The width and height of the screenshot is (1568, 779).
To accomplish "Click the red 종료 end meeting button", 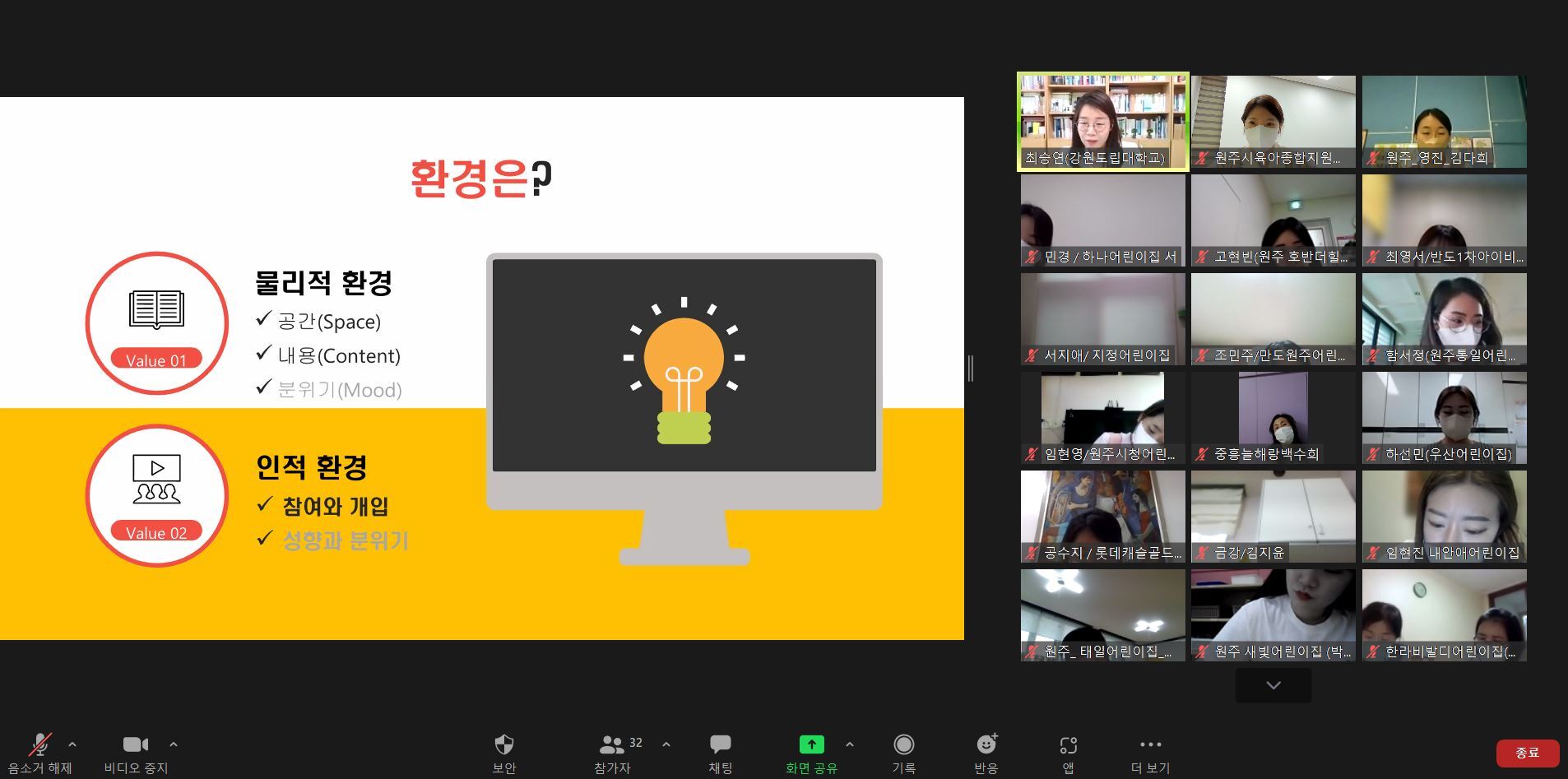I will click(x=1528, y=753).
